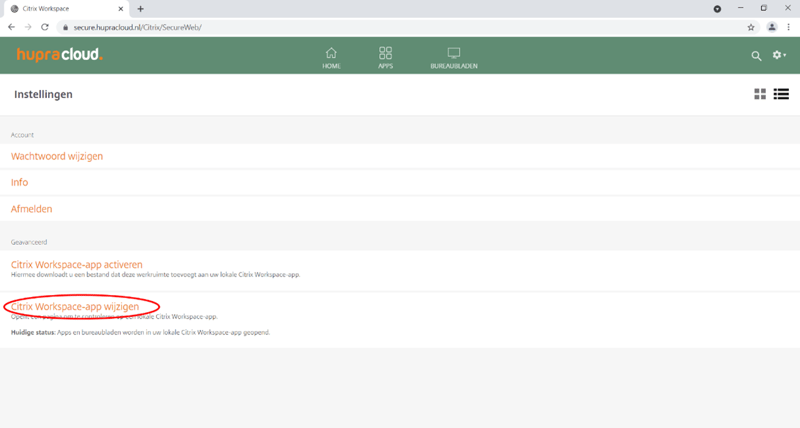Image resolution: width=800 pixels, height=428 pixels.
Task: Go forward in browser history
Action: pyautogui.click(x=28, y=27)
